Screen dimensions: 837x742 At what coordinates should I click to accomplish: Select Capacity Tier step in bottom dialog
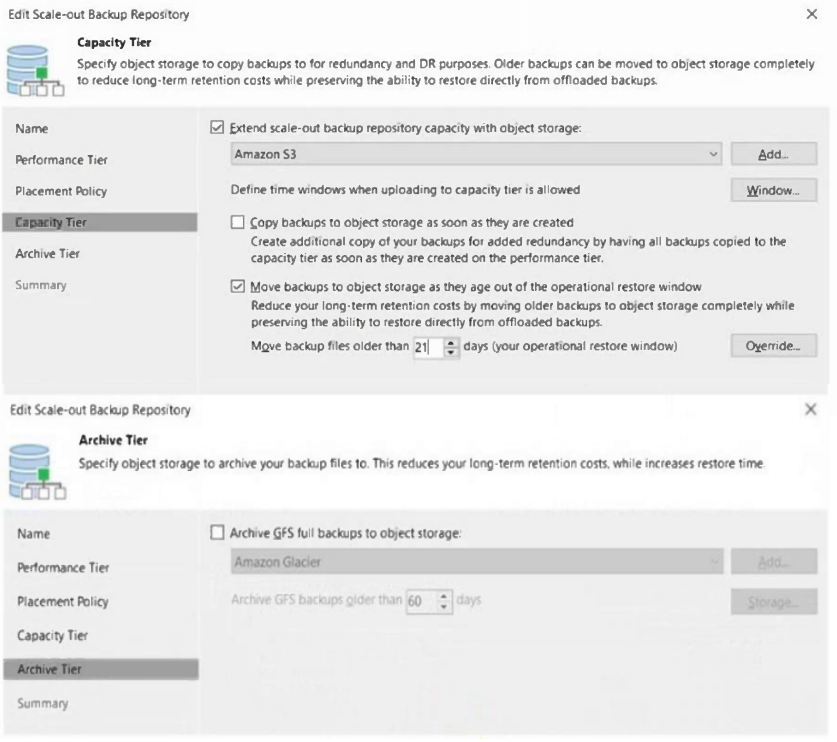(53, 635)
